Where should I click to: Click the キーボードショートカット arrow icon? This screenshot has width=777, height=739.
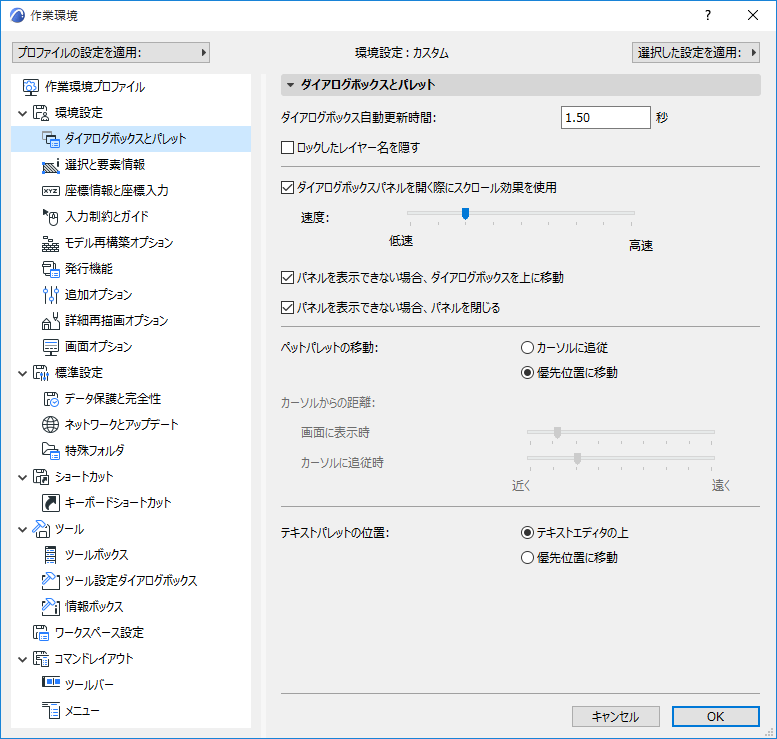(x=51, y=503)
